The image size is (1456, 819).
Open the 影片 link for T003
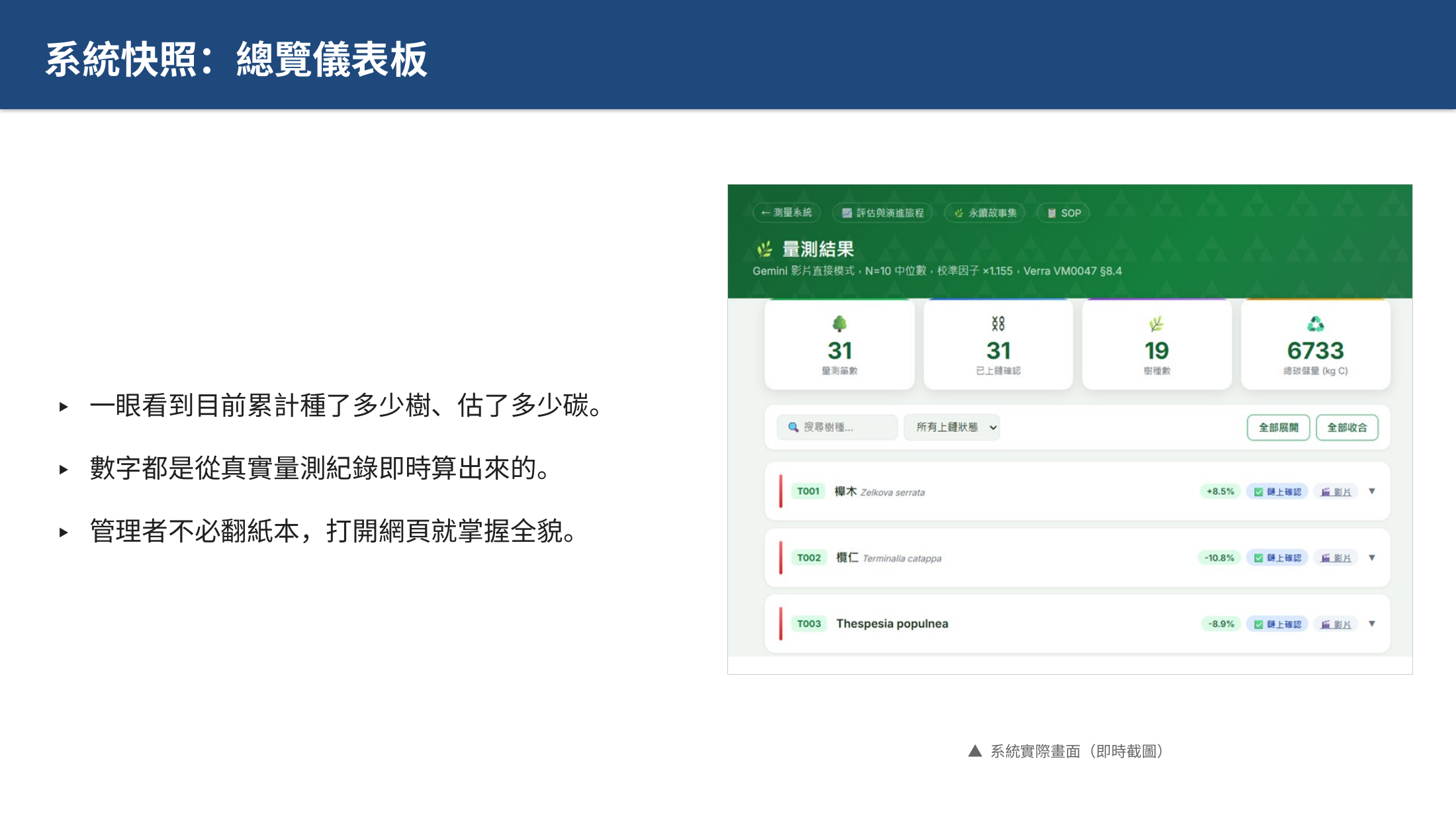[1336, 624]
